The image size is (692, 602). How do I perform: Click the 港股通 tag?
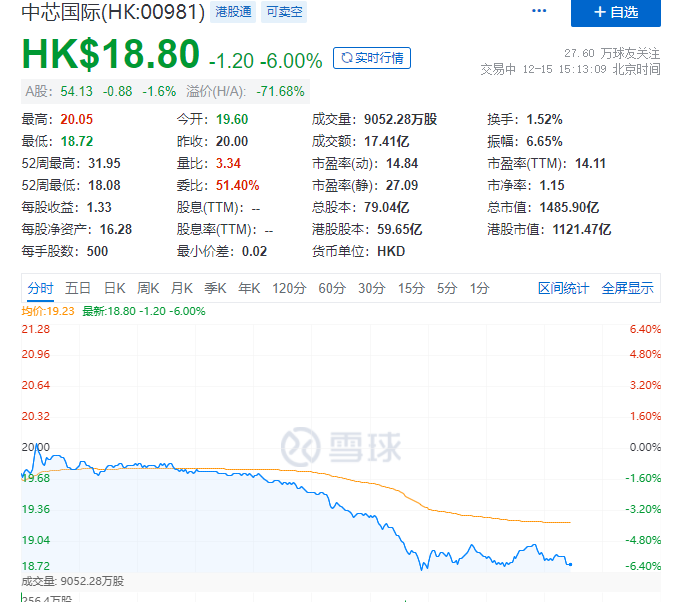(233, 12)
